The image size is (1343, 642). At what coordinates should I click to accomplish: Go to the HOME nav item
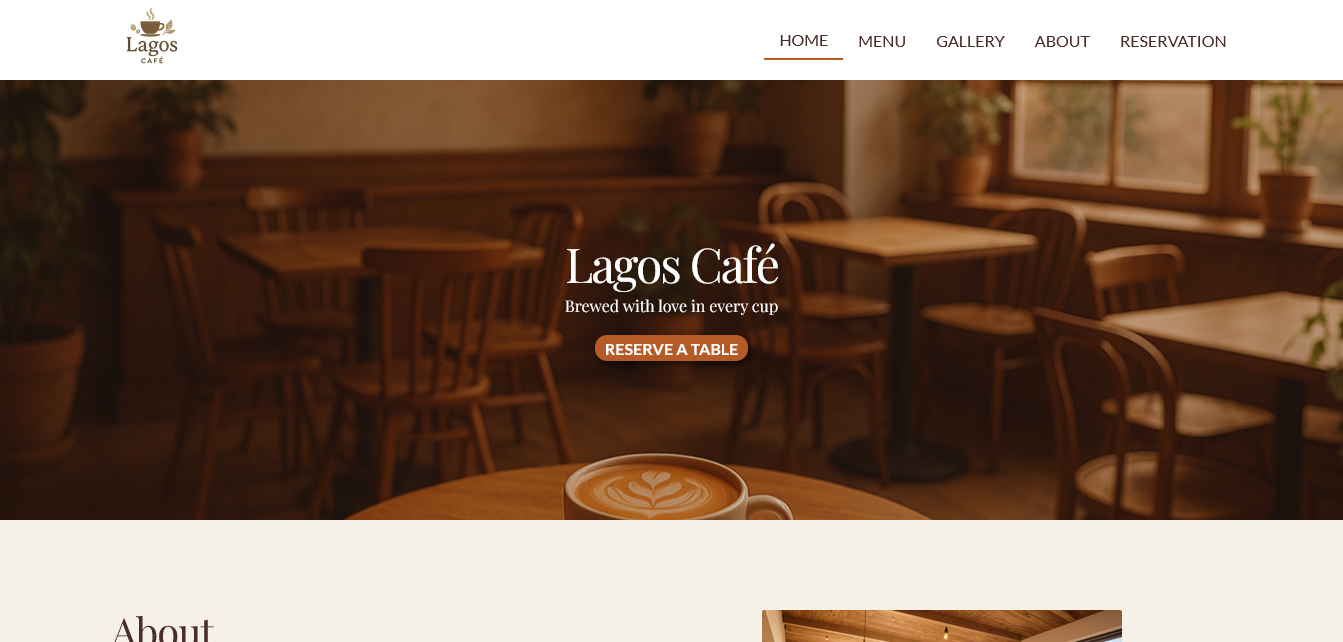point(803,41)
